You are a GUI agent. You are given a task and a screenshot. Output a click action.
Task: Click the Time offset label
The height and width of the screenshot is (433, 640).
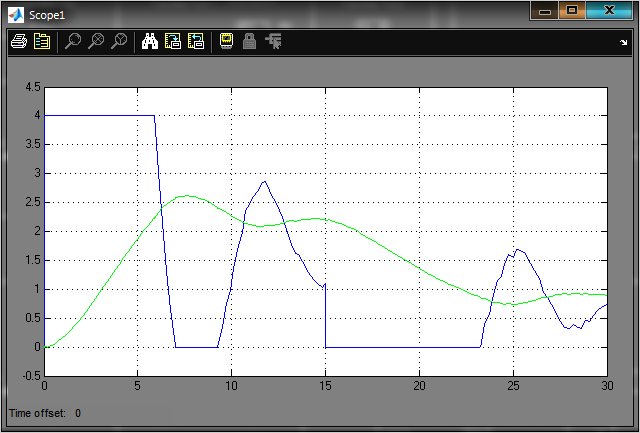(x=37, y=413)
